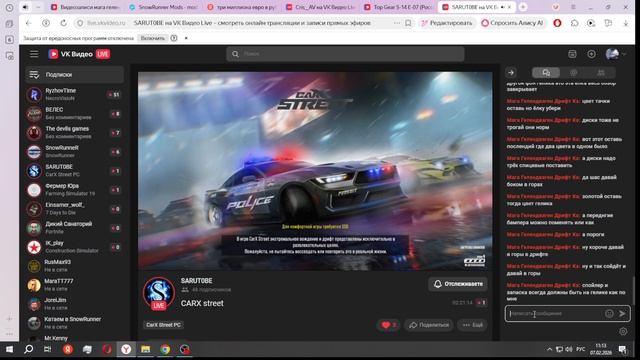Open MaraTT777 offline channel
Viewport: 640px width, 360px height.
(x=75, y=285)
